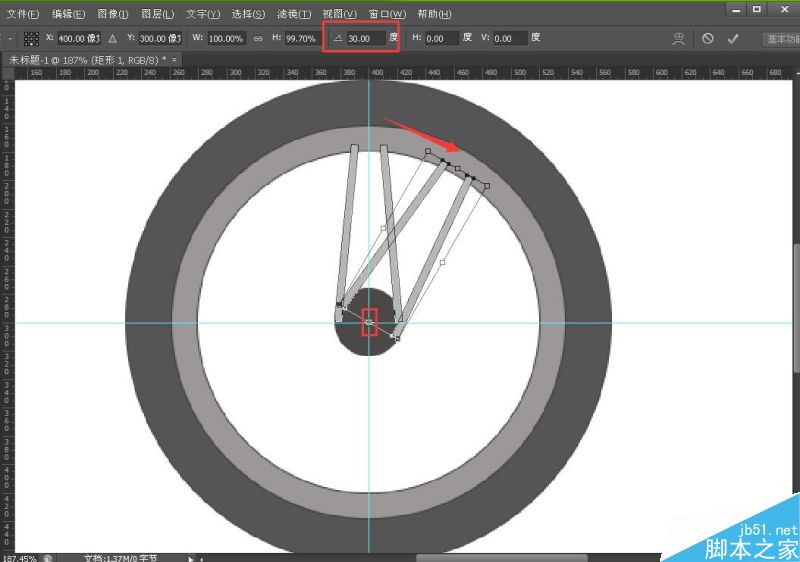The width and height of the screenshot is (800, 562).
Task: Open the 基本功能 workspace dropdown
Action: pyautogui.click(x=779, y=38)
